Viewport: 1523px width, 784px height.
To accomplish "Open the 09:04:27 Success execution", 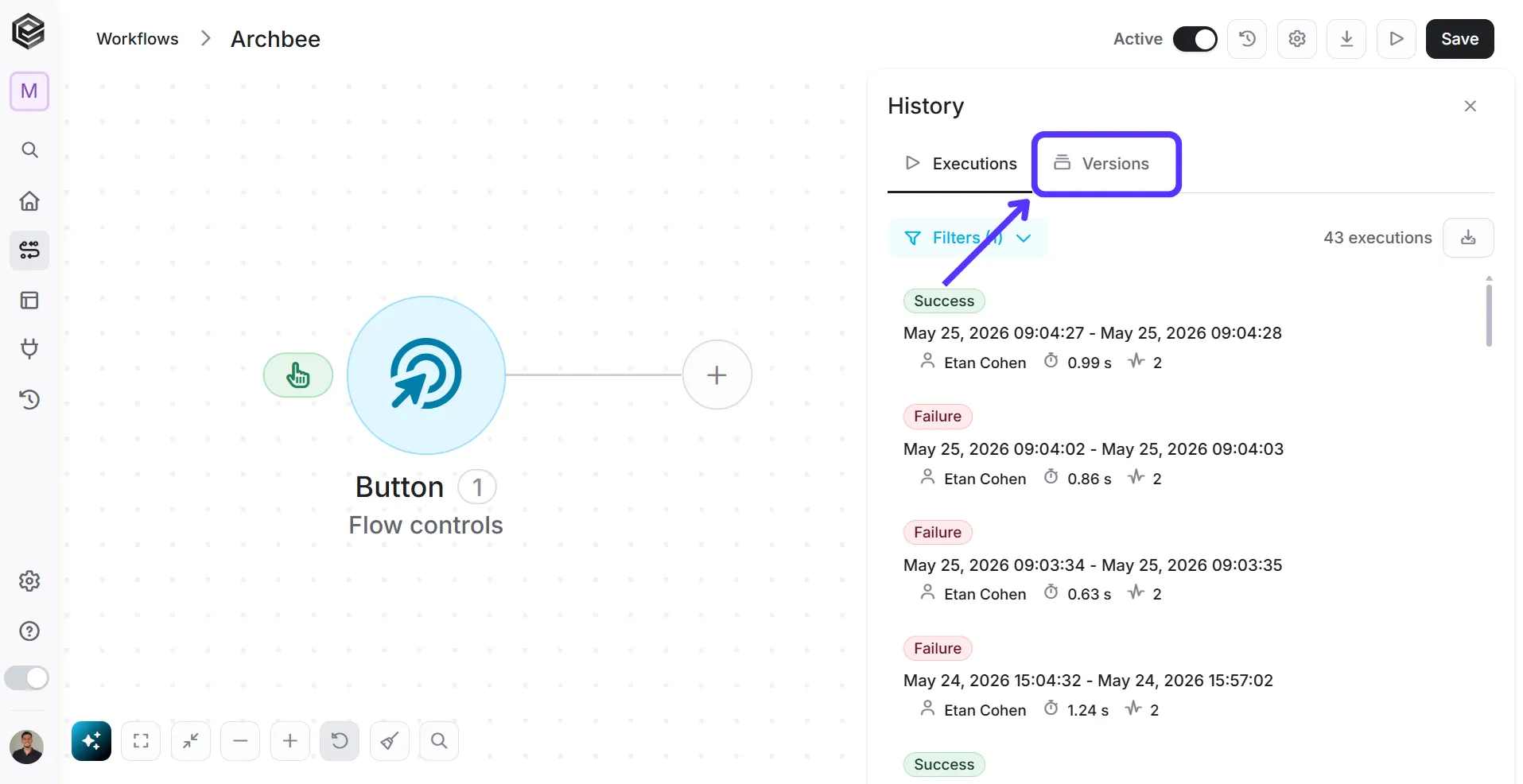I will click(1093, 332).
